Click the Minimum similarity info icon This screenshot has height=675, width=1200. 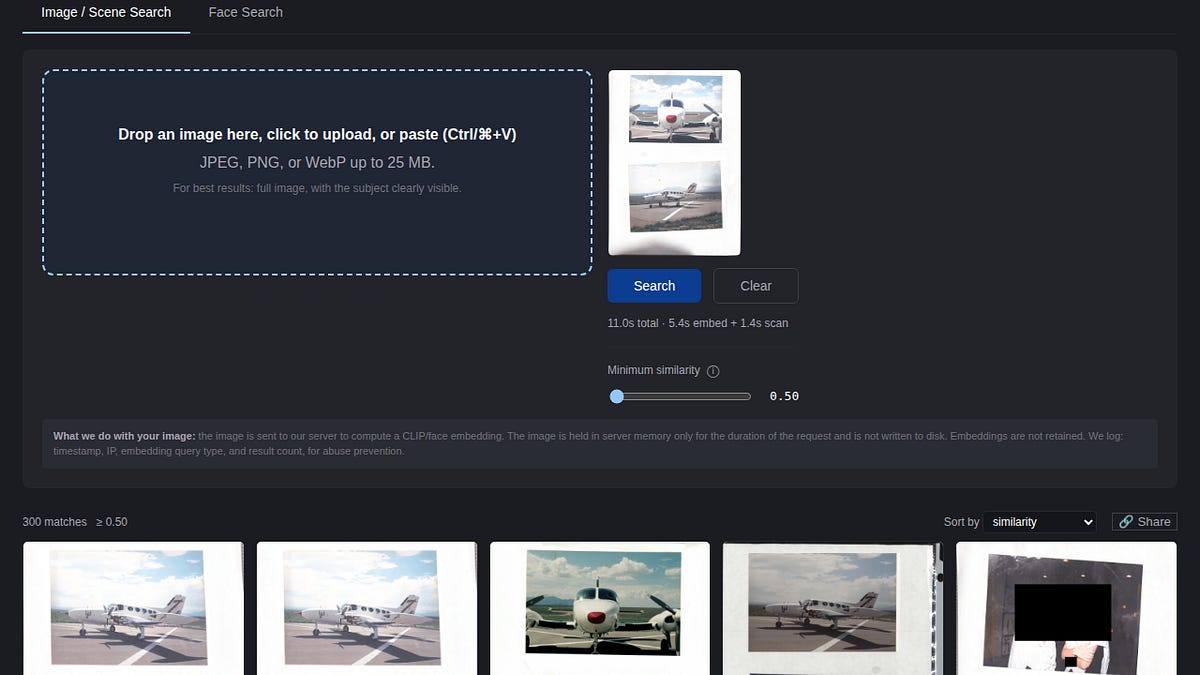click(x=713, y=371)
